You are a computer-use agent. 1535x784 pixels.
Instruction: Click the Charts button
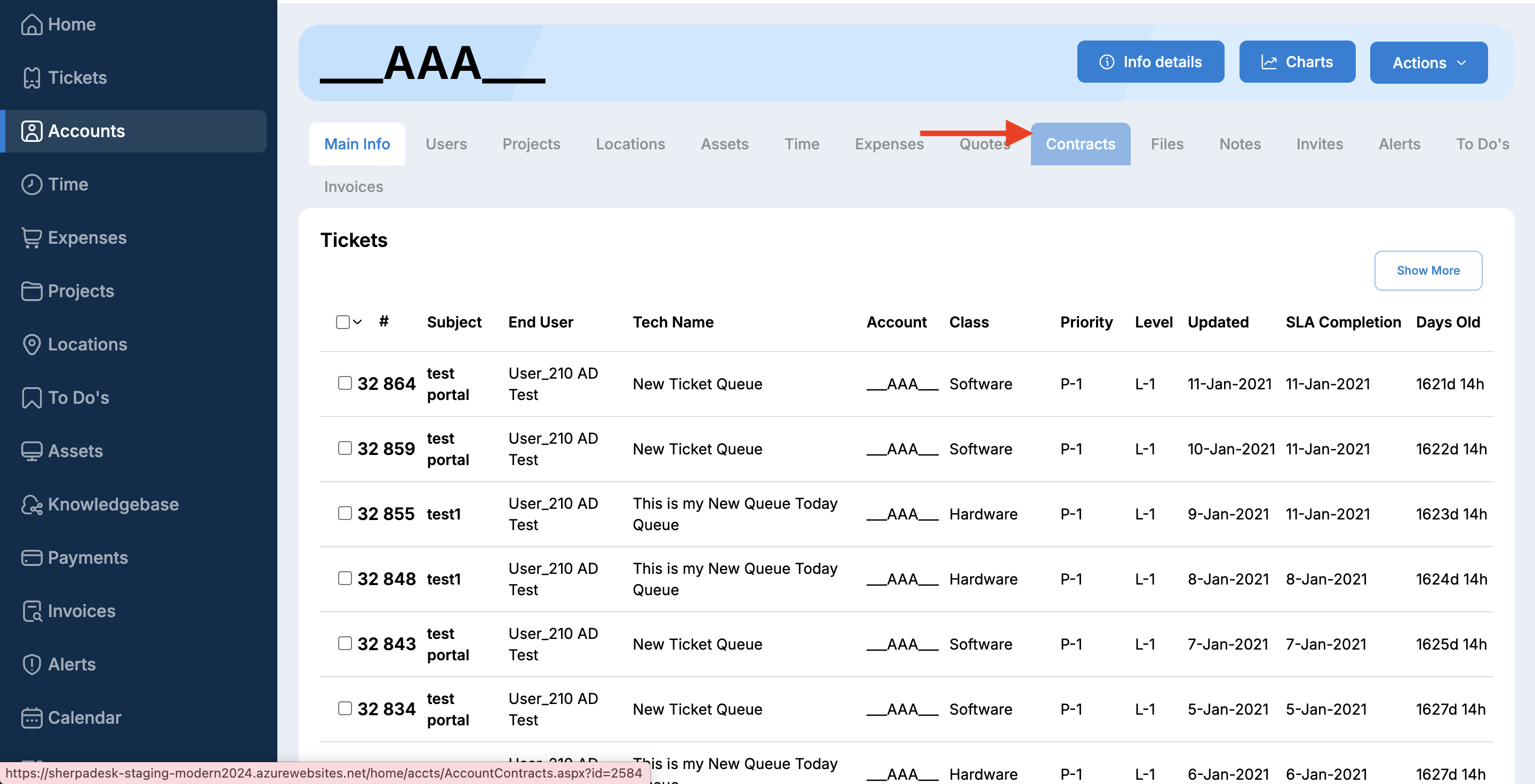pos(1297,62)
